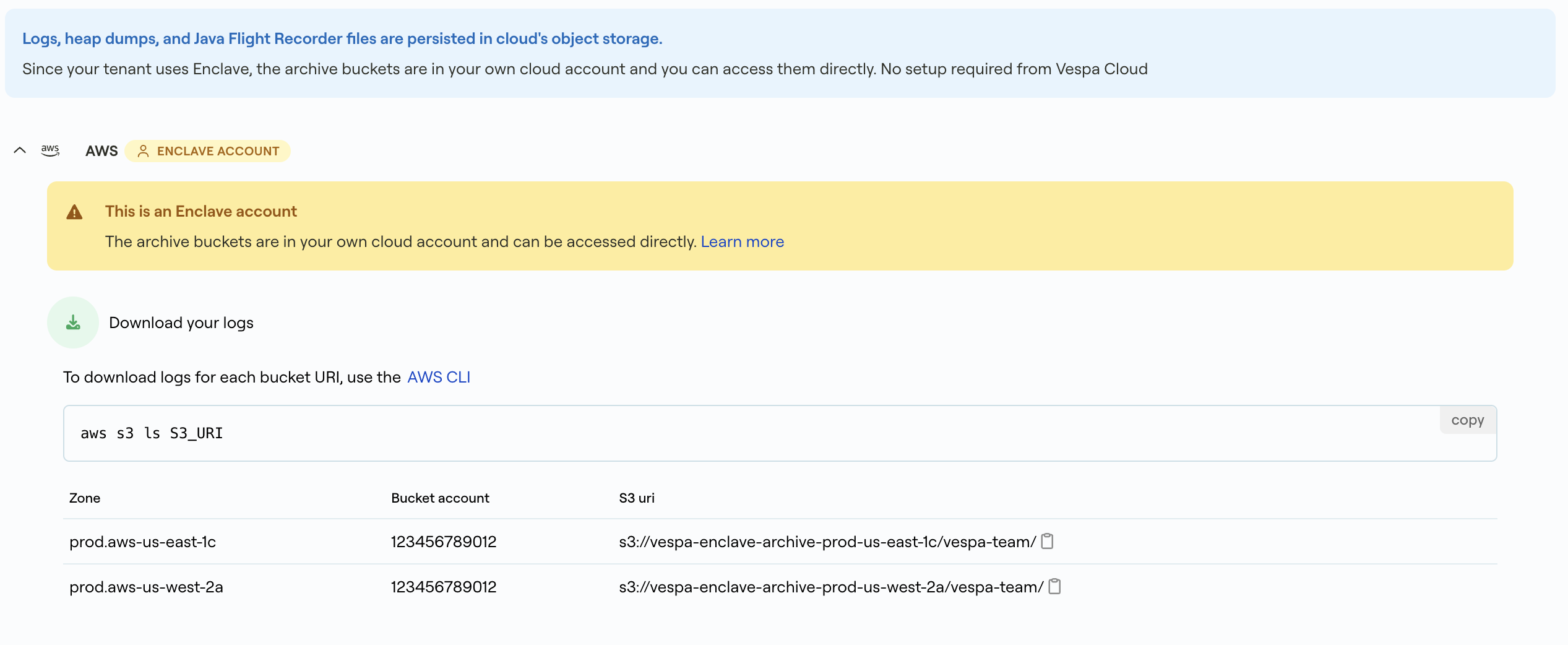Viewport: 1568px width, 645px height.
Task: Select the prod.aws-us-west-2a zone cell
Action: [146, 587]
